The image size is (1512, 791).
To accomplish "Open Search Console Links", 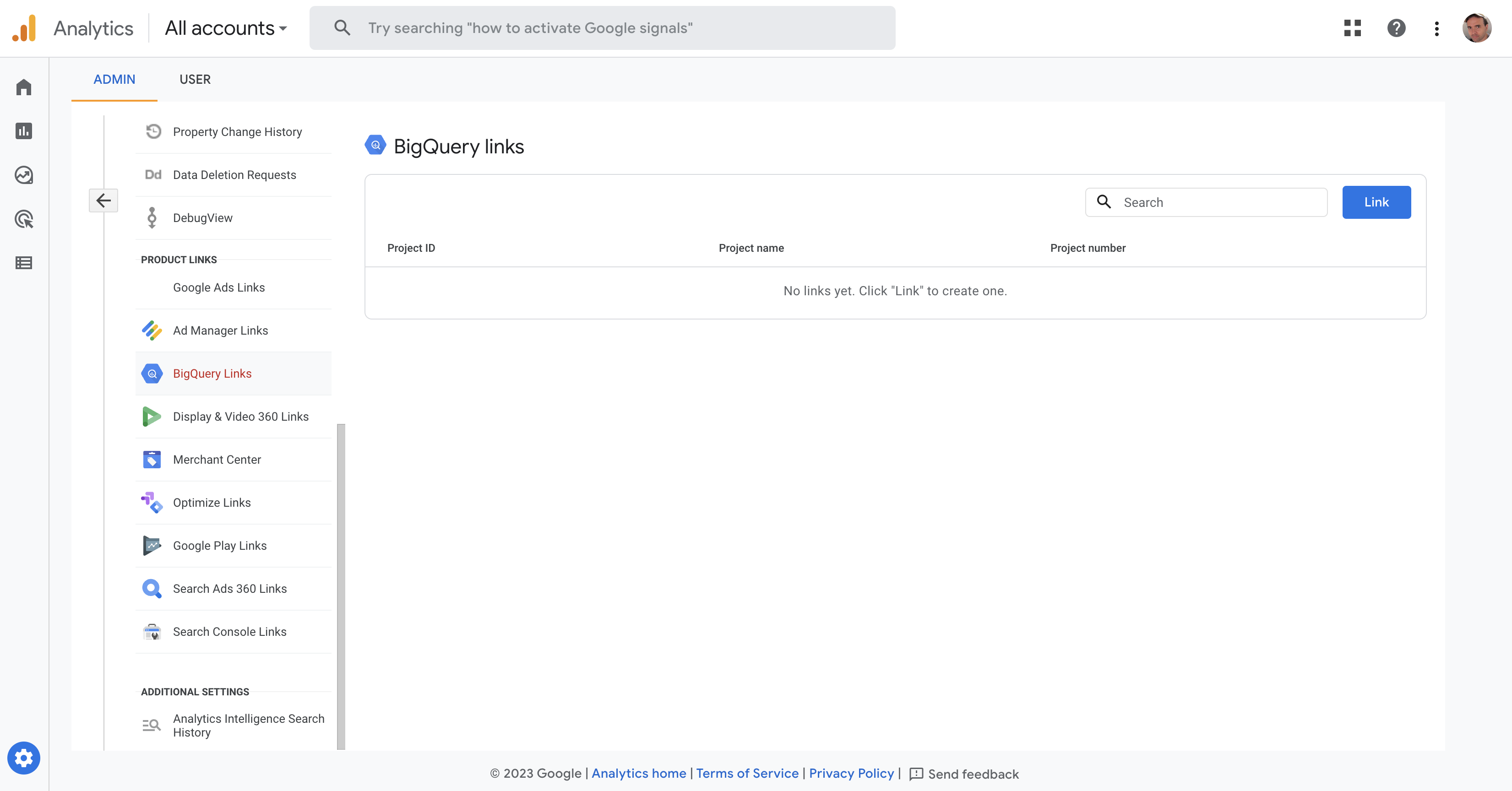I will pos(234,631).
